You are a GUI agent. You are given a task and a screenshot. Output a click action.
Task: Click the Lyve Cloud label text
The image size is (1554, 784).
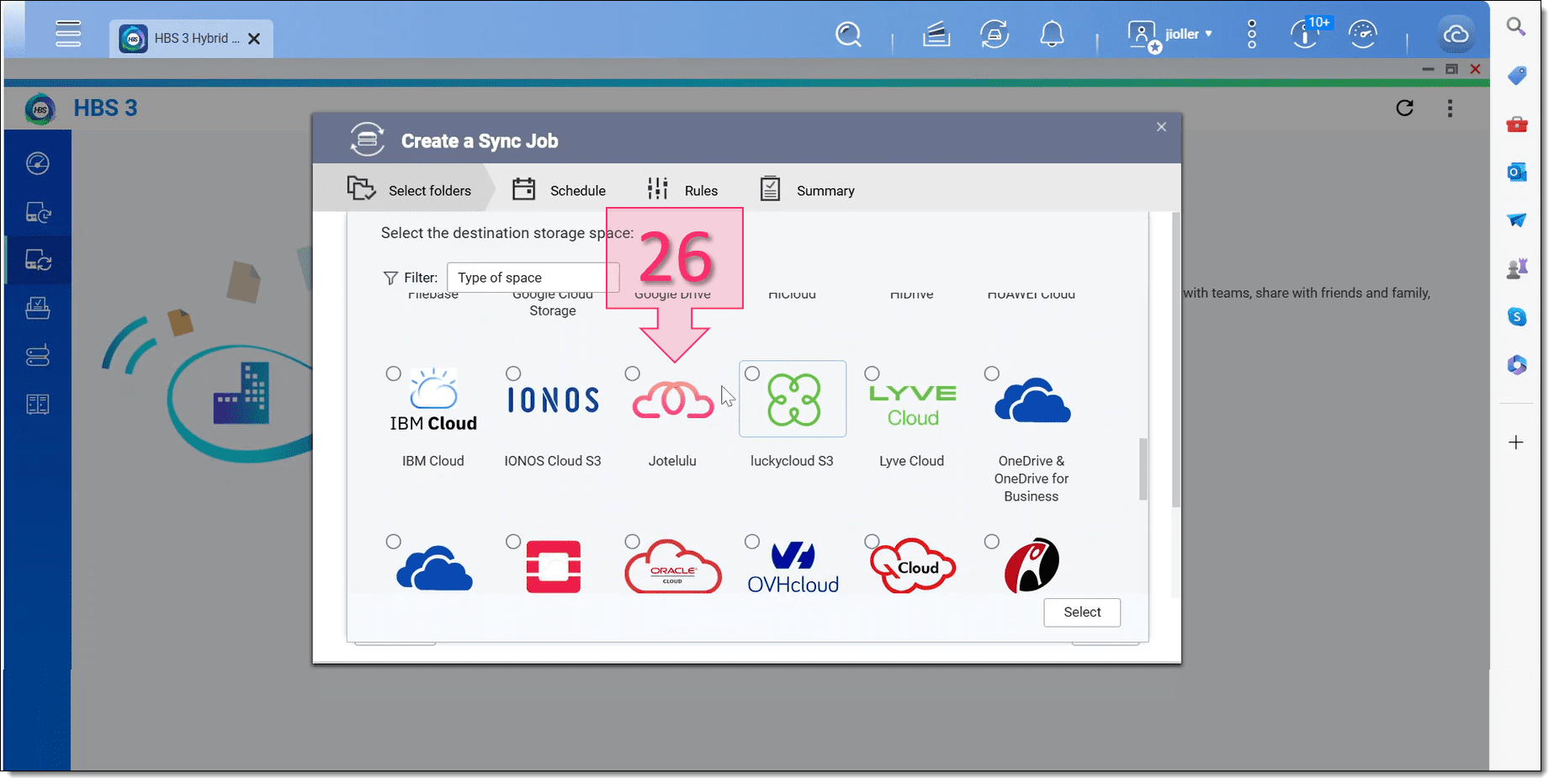912,461
